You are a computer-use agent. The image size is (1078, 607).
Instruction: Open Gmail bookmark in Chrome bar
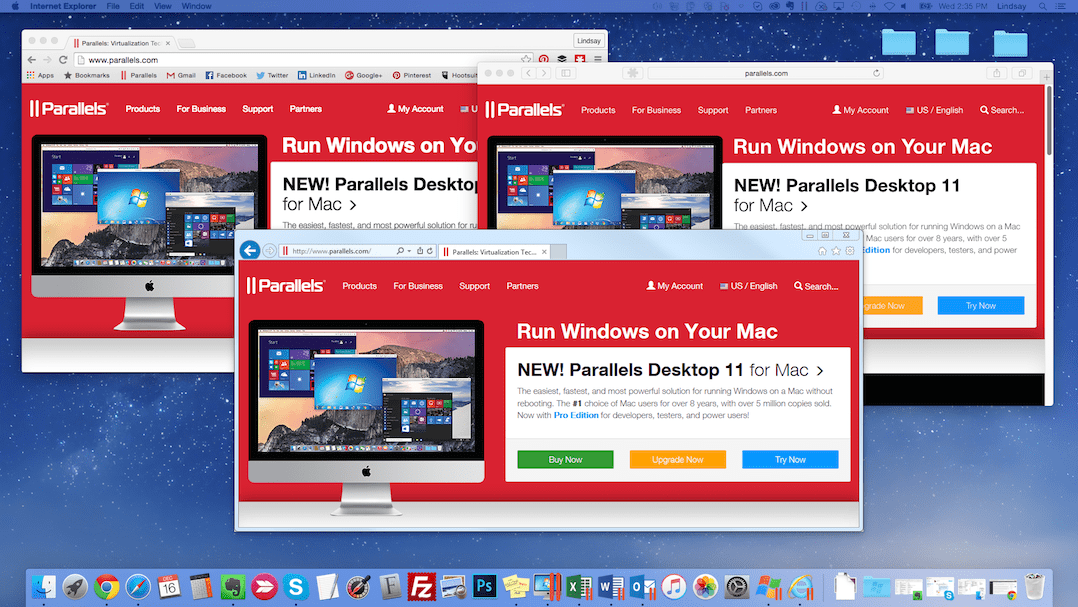[x=182, y=75]
